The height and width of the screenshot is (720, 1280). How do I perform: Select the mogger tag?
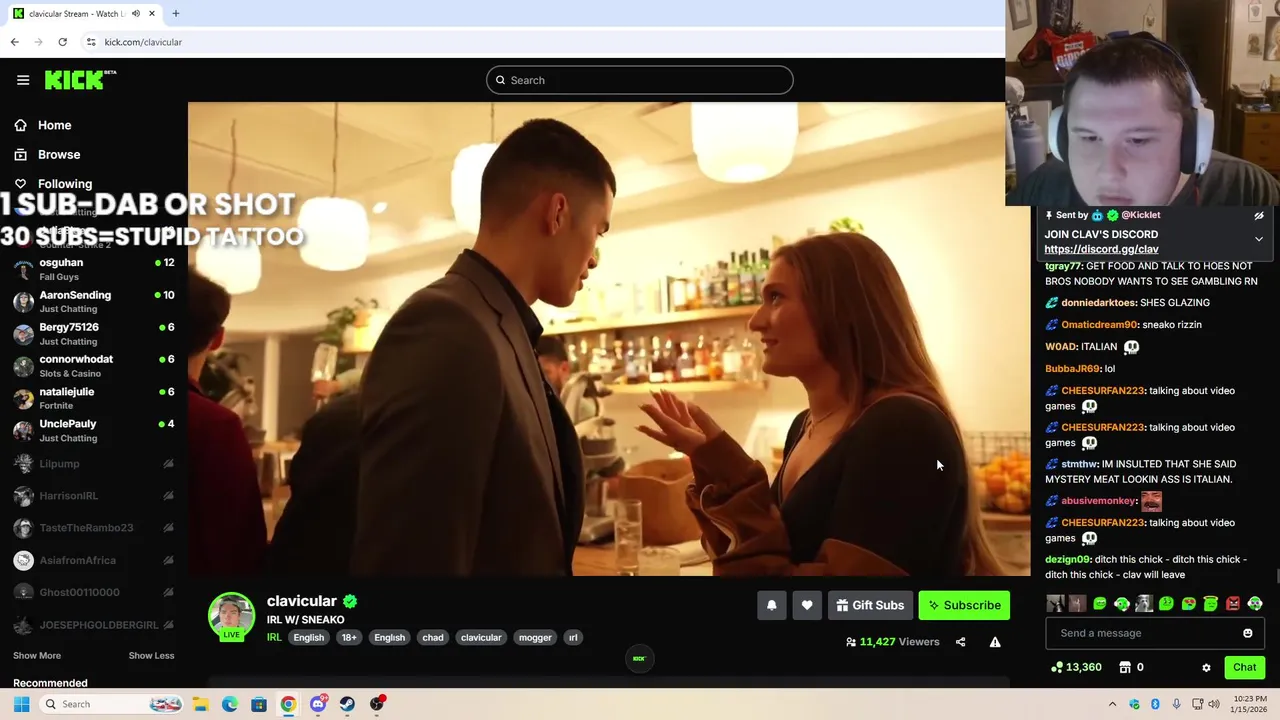535,637
